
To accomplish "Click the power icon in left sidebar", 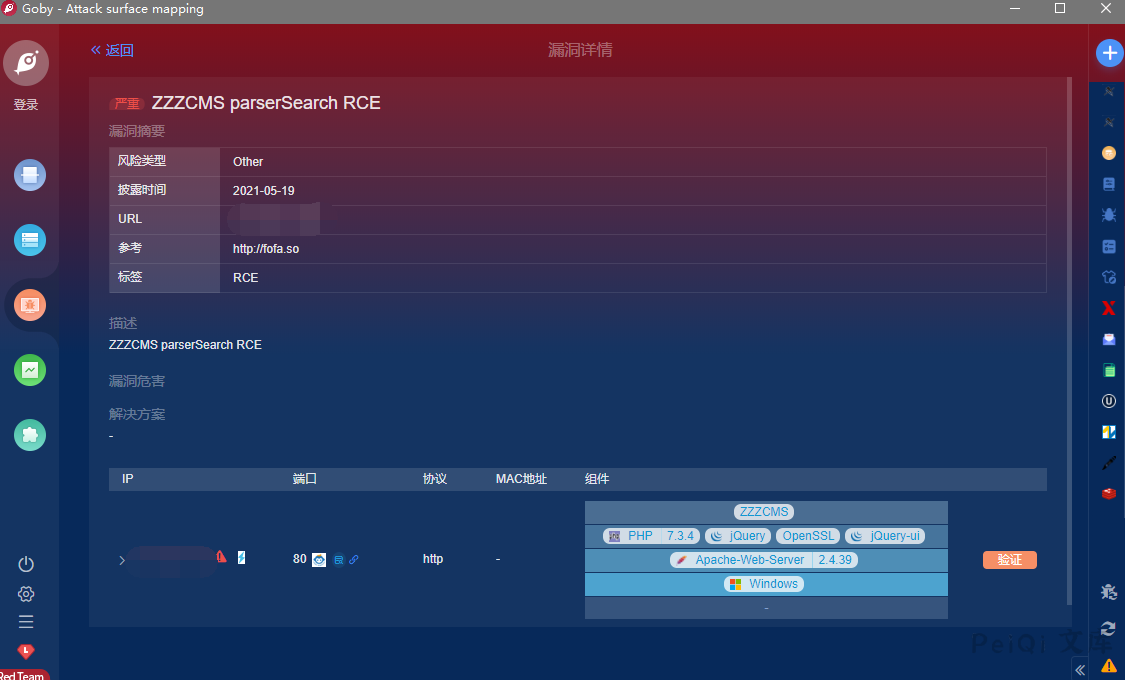I will (26, 564).
